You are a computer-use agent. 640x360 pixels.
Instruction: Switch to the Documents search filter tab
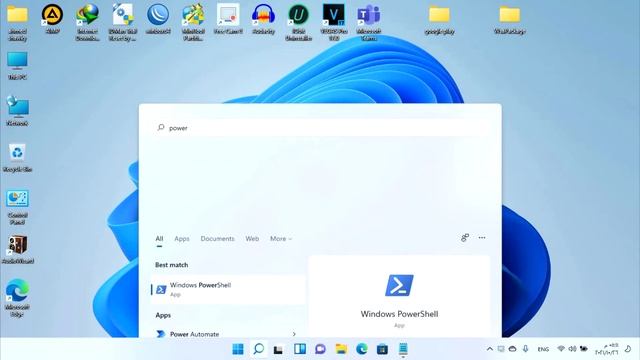[x=218, y=239]
